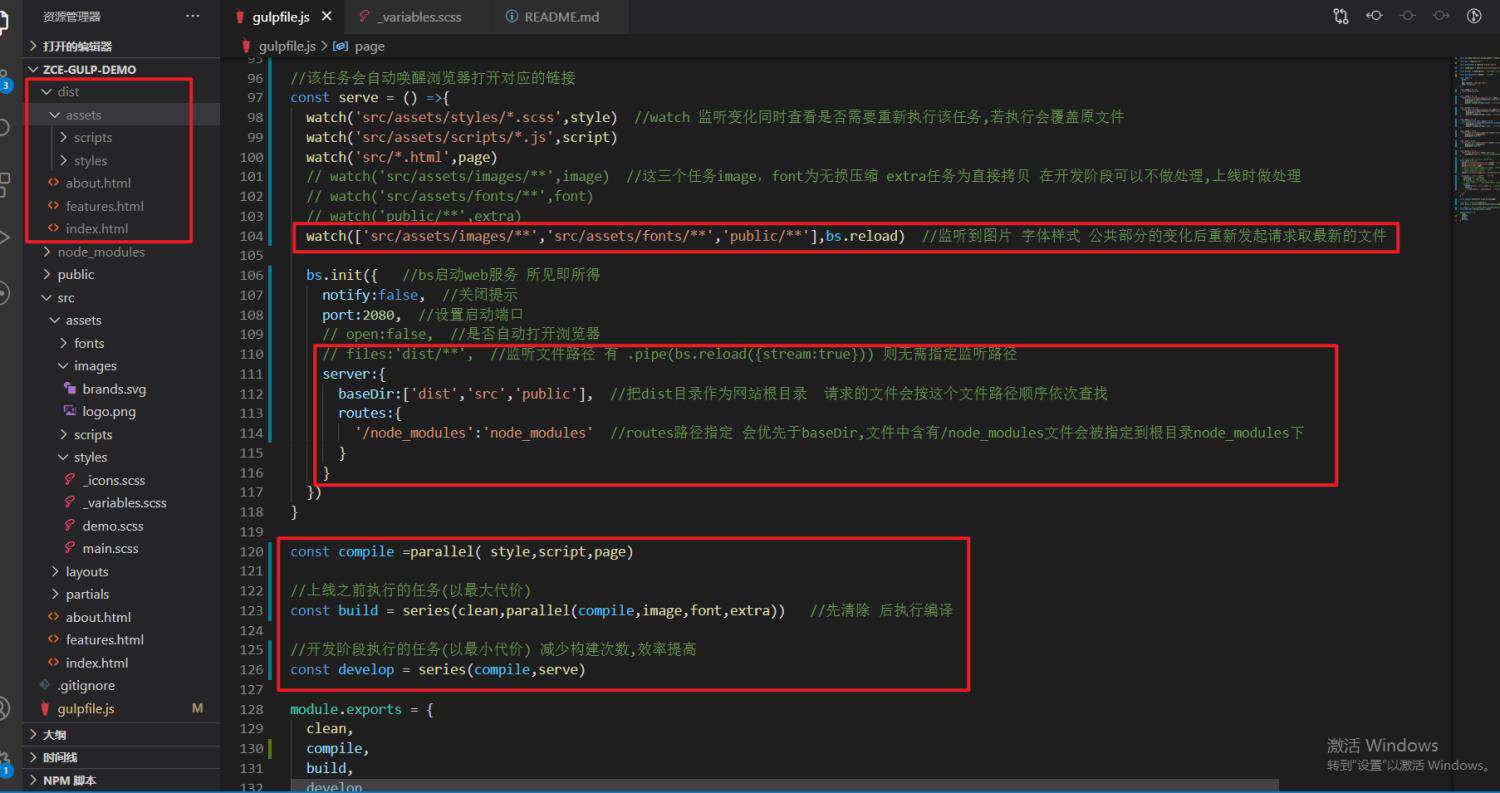
Task: Click the info icon on README.md tab
Action: pyautogui.click(x=513, y=16)
